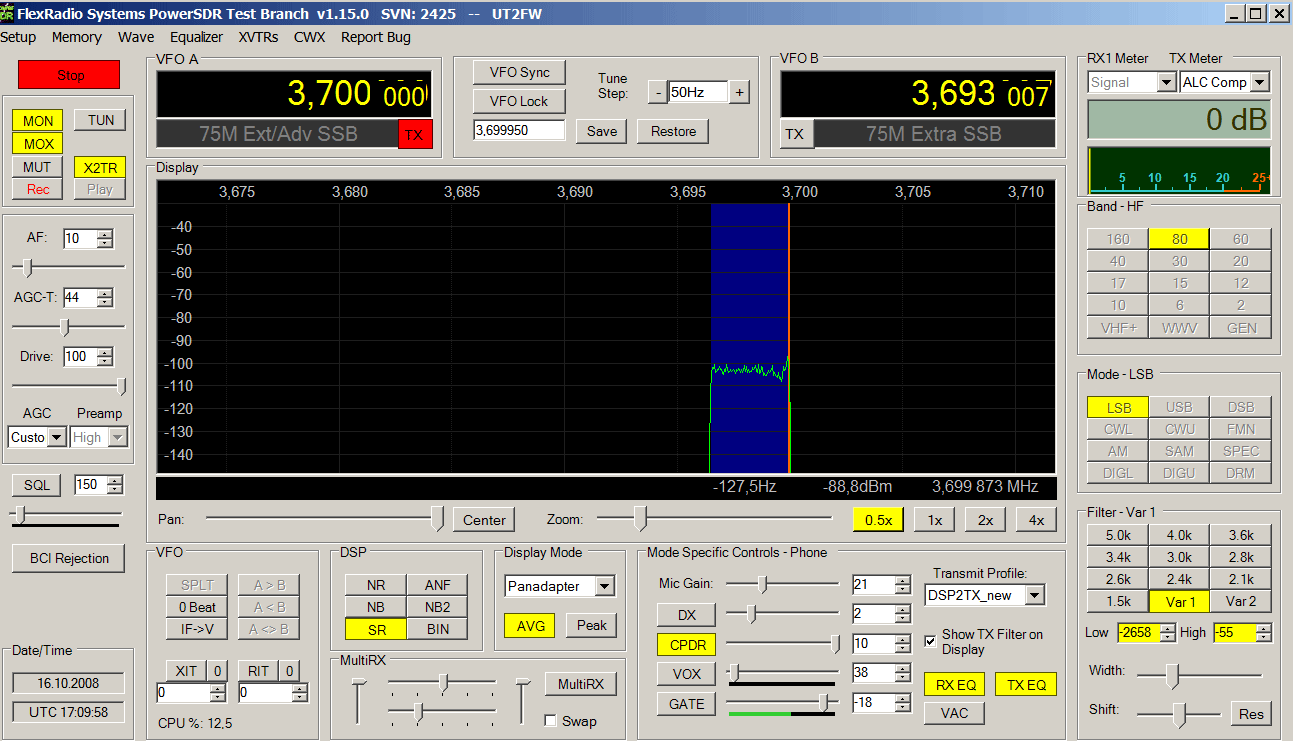The width and height of the screenshot is (1293, 741).
Task: Open the Display Mode Panadapter dropdown
Action: [x=605, y=586]
